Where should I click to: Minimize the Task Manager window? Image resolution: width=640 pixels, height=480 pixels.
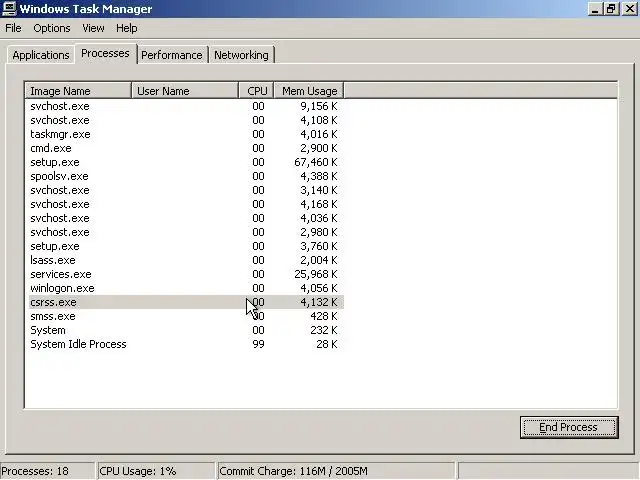(x=596, y=9)
